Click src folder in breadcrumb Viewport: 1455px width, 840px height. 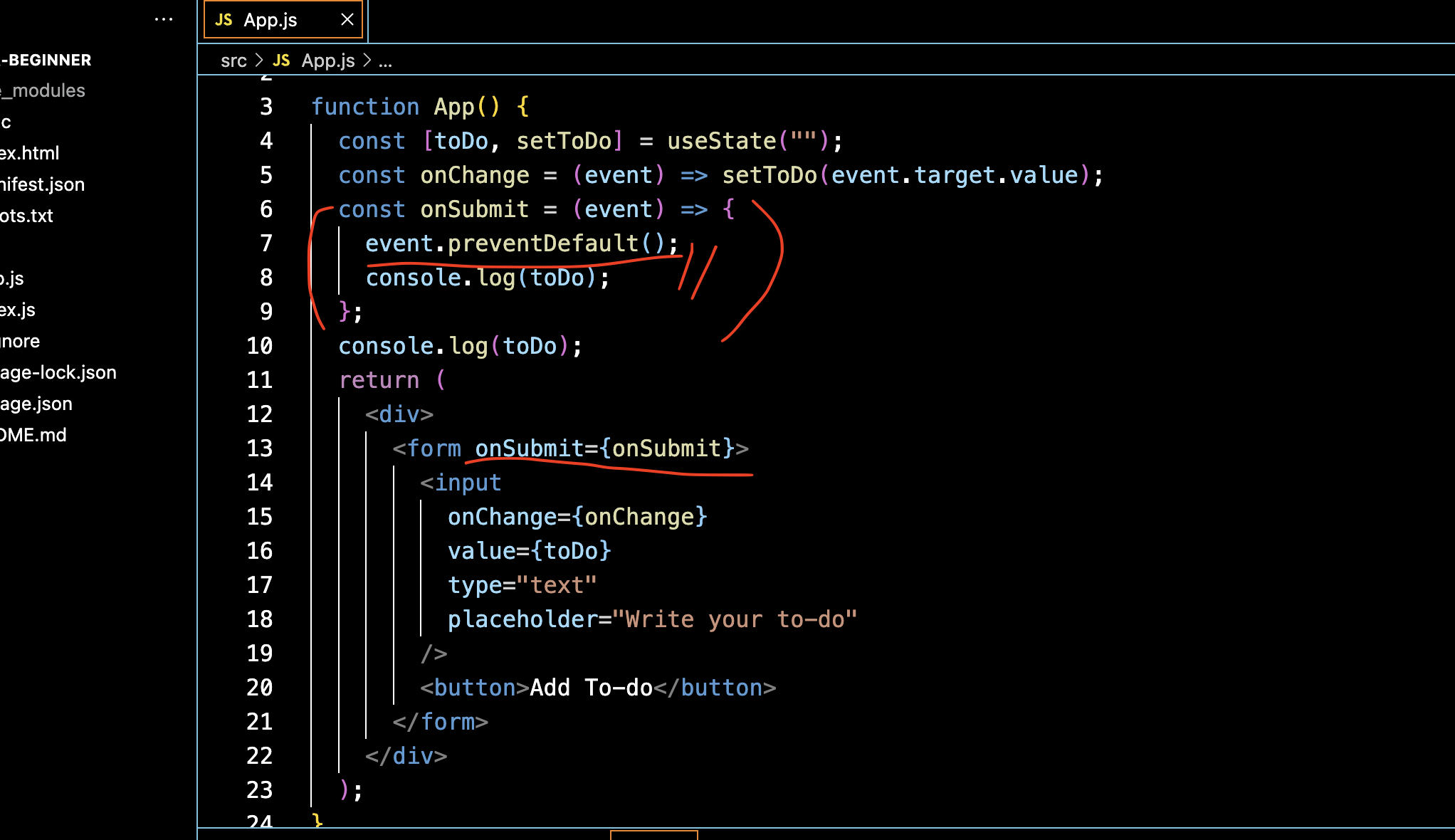coord(233,61)
